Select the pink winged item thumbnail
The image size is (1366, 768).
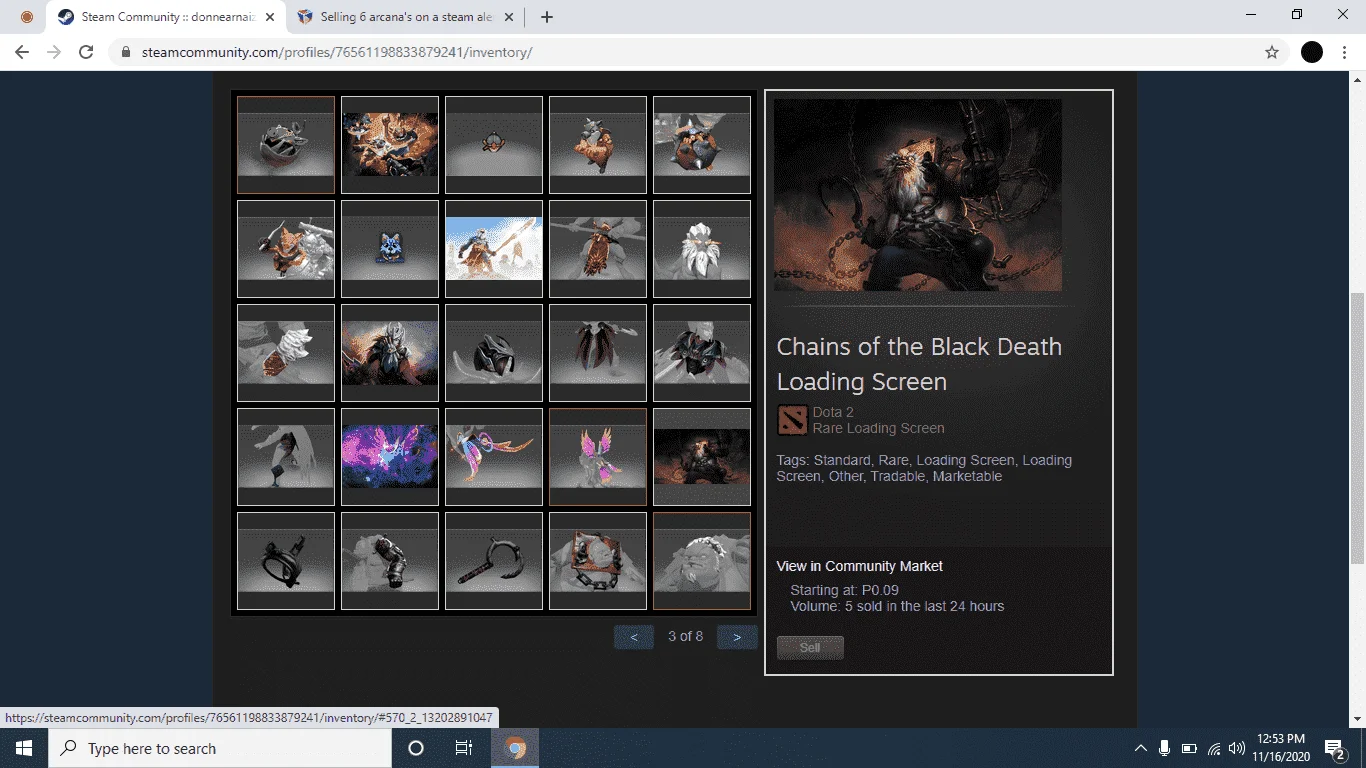pos(598,457)
